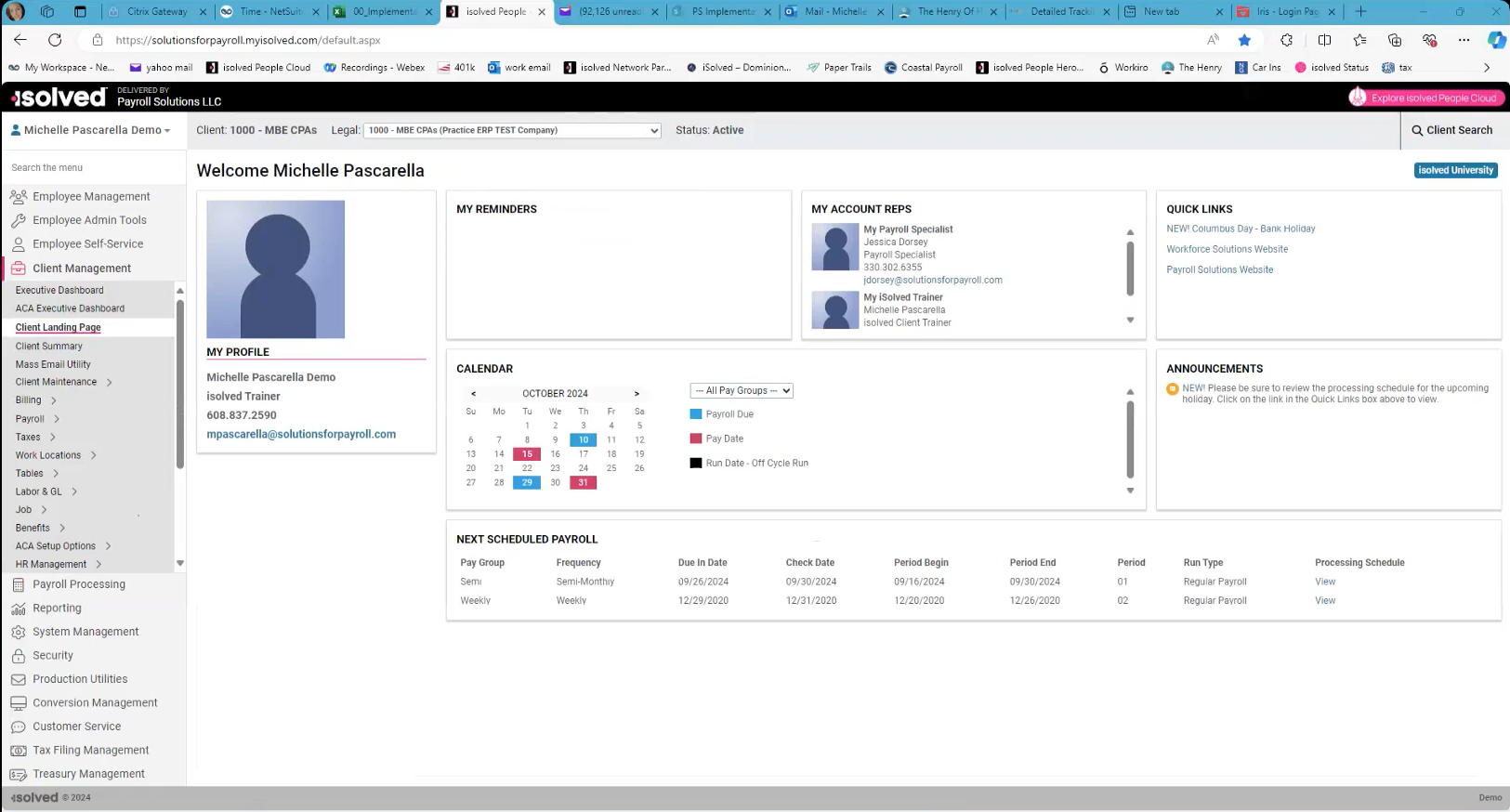Select Executive Dashboard menu item
Screen dimensions: 1510x812
click(x=59, y=291)
